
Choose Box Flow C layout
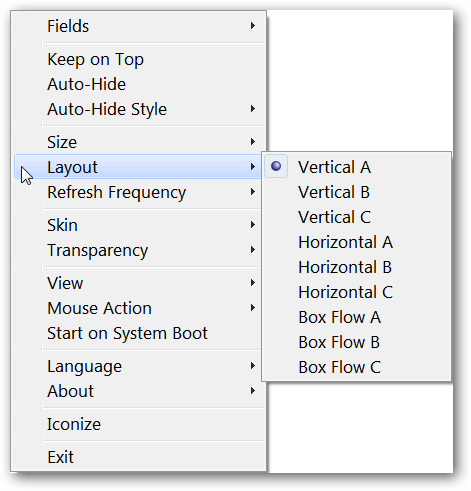(356, 367)
